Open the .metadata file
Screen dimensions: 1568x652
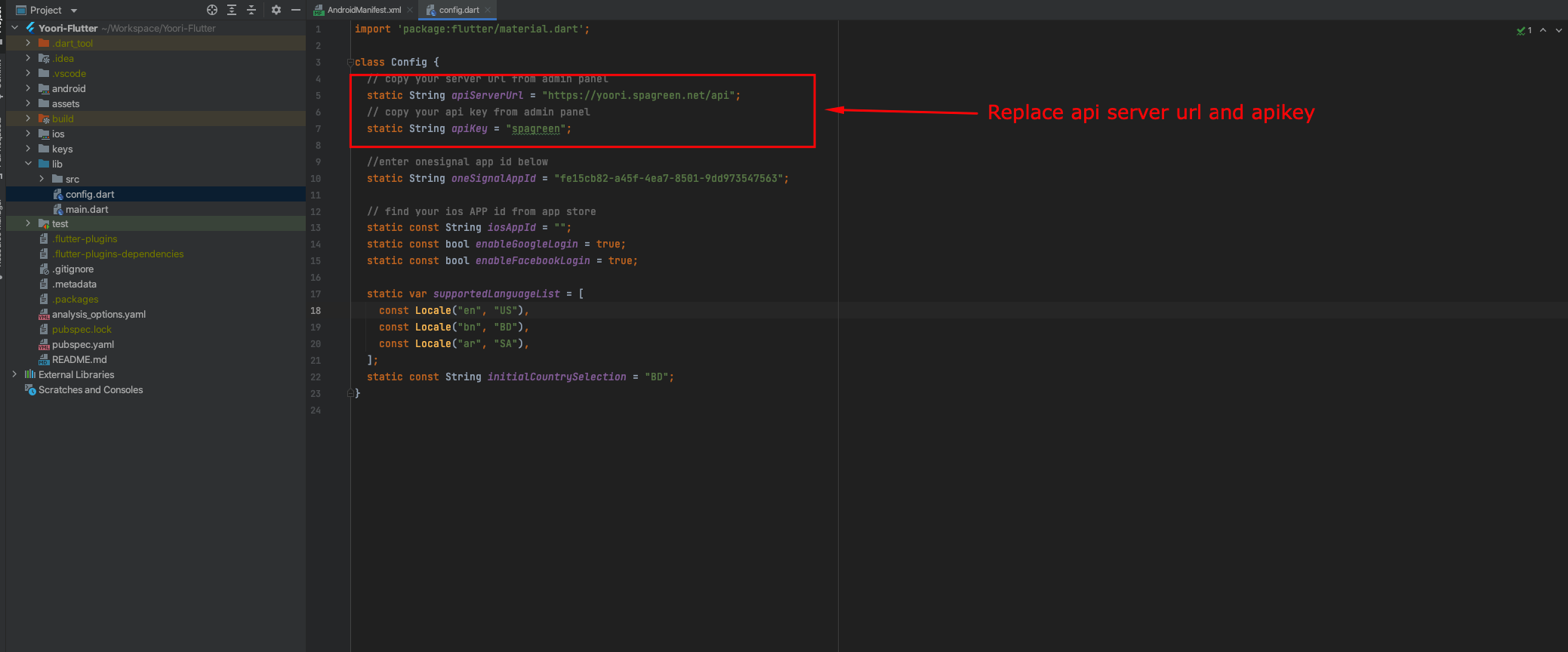pyautogui.click(x=74, y=284)
